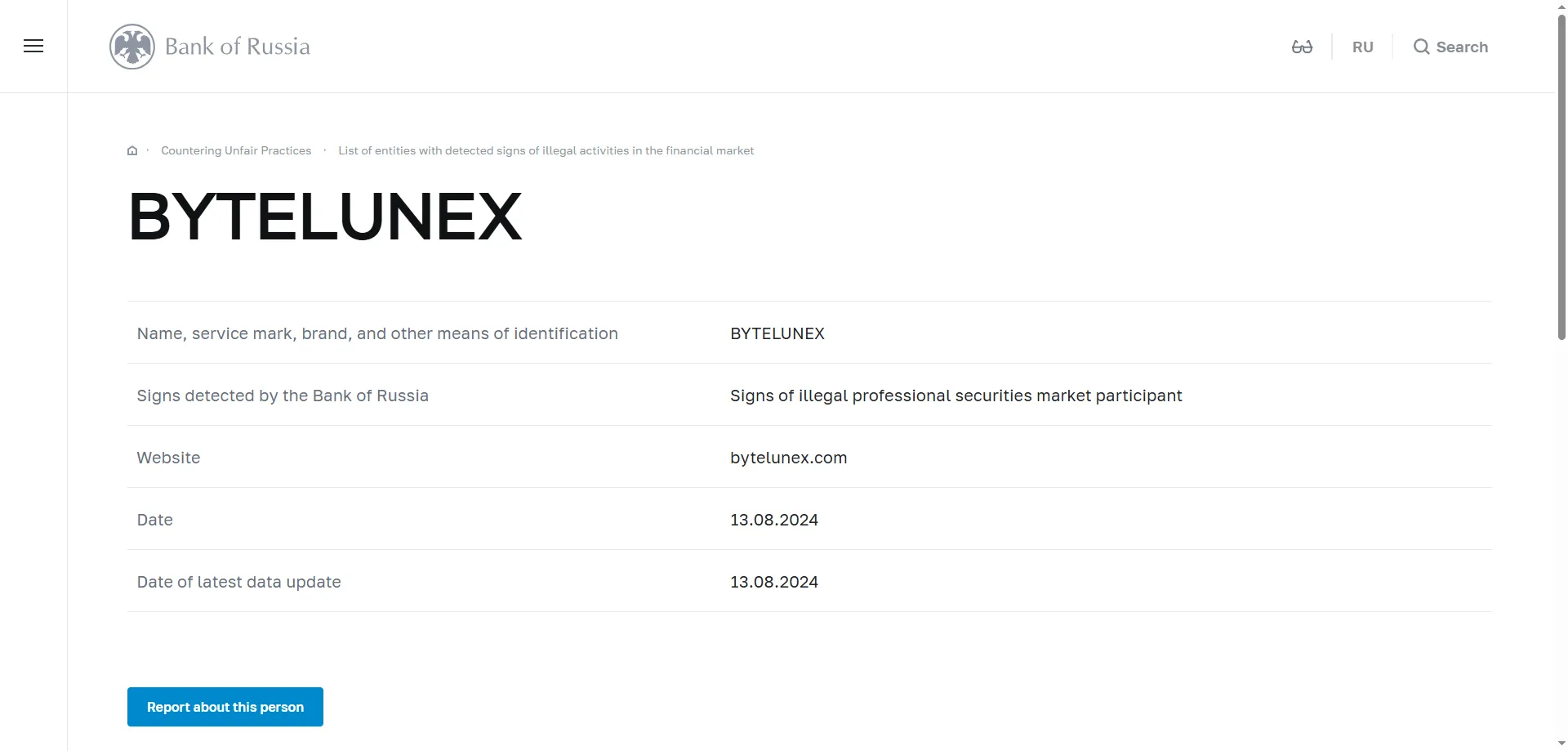Click the Date value 13.08.2024
The width and height of the screenshot is (1568, 751).
pos(773,520)
